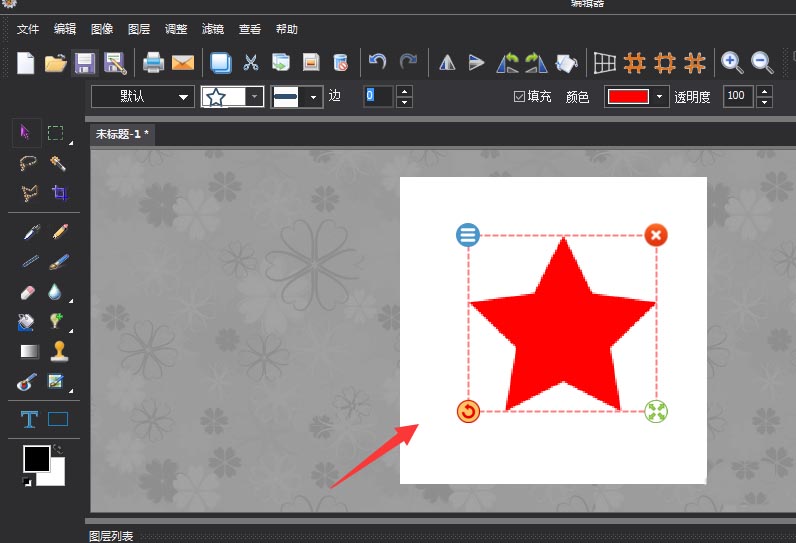The height and width of the screenshot is (543, 796).
Task: Click the red fill color swatch
Action: 628,96
